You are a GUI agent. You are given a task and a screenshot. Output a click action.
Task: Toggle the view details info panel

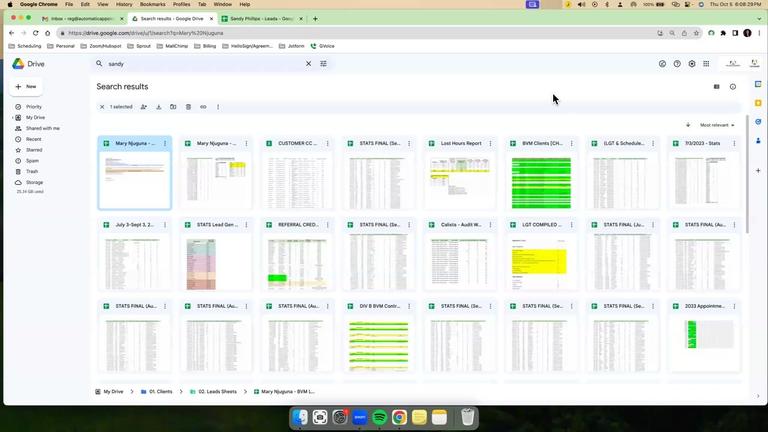coord(733,87)
